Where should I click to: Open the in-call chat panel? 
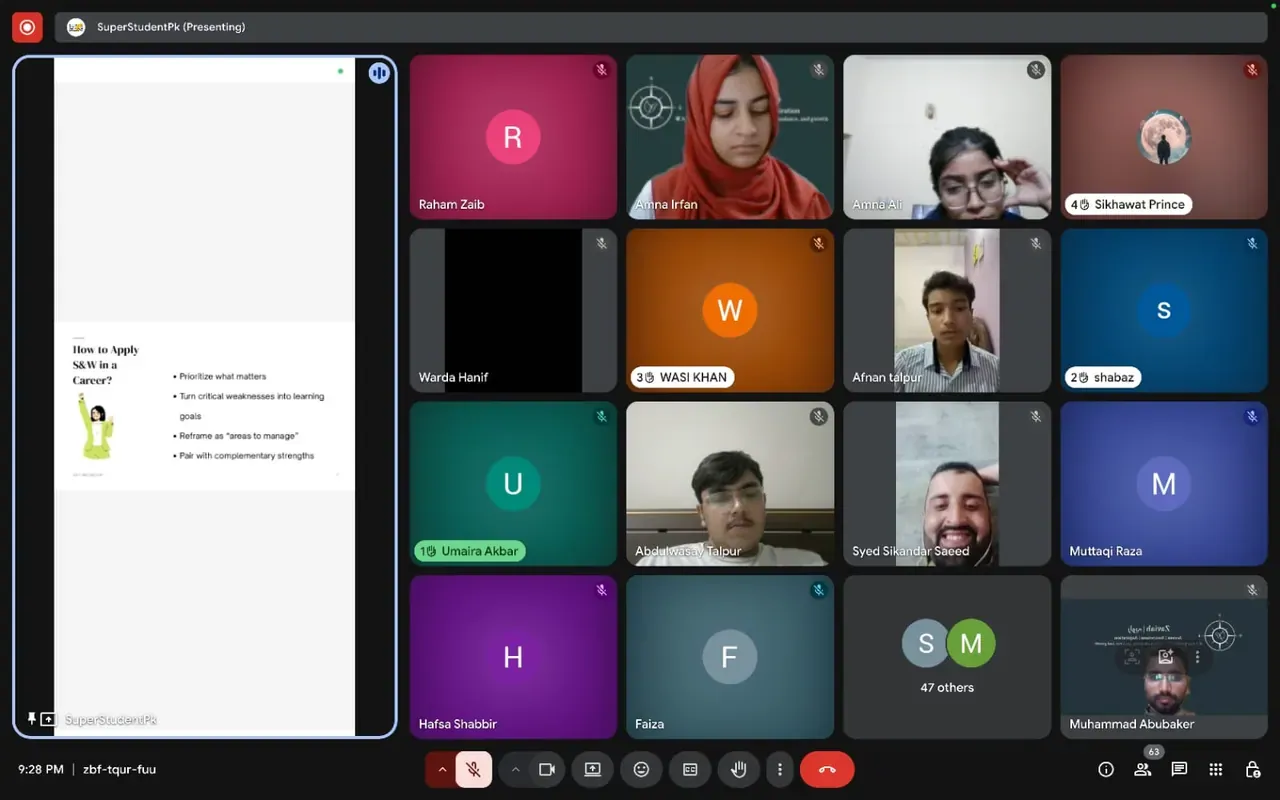point(1179,769)
